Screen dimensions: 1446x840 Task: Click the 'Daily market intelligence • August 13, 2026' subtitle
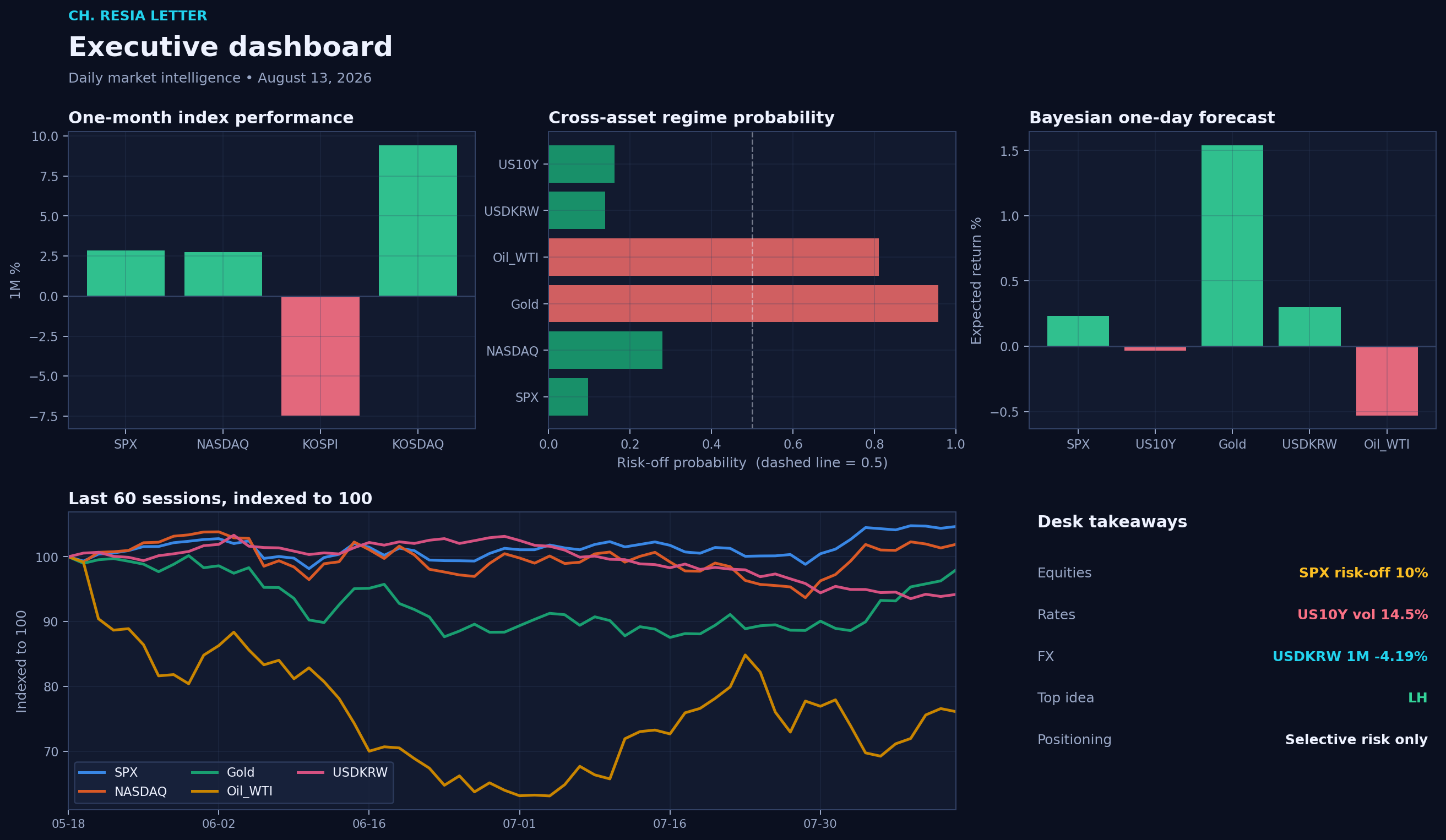[x=220, y=78]
